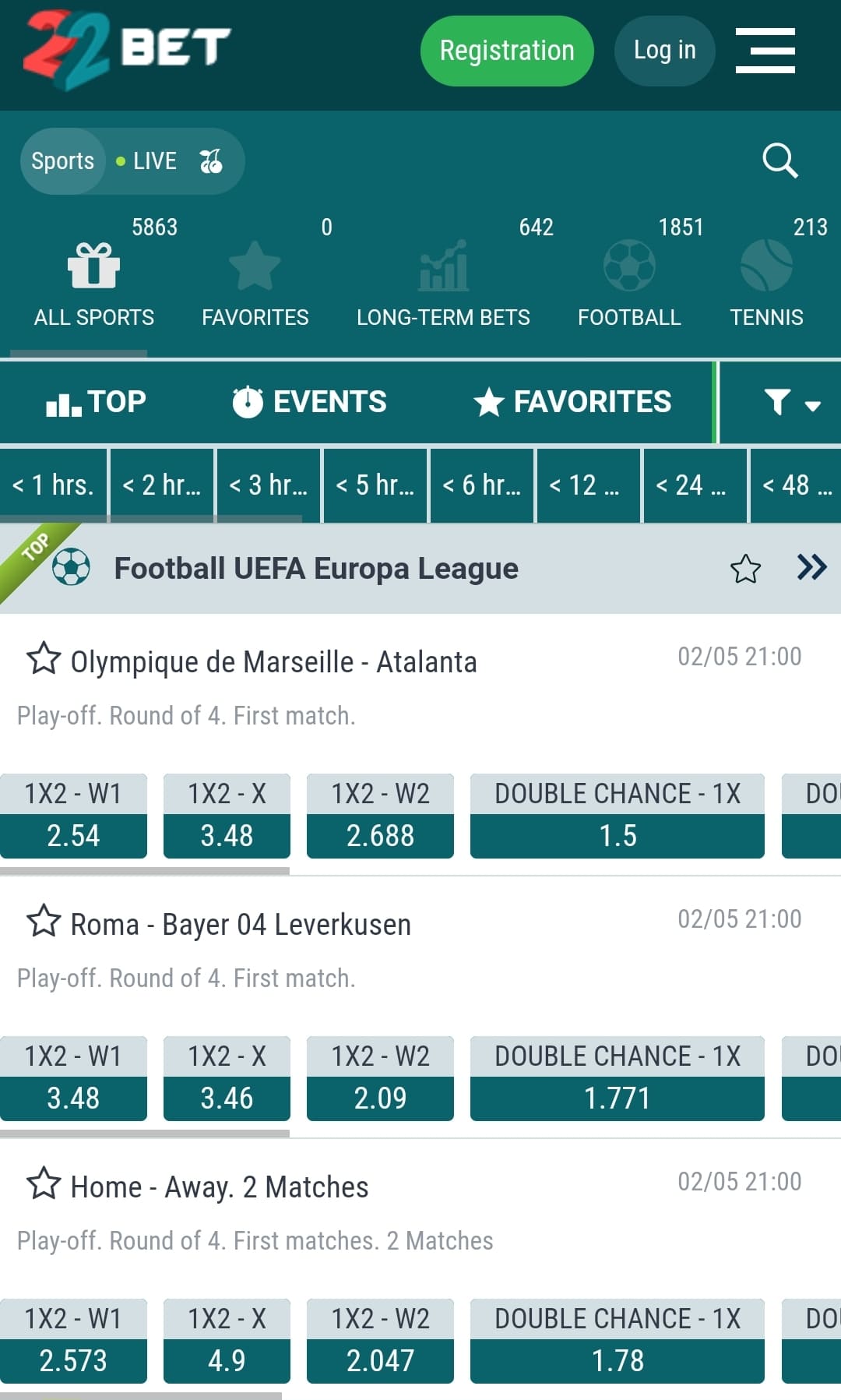Select the Favorites star icon in sports bar

point(255,265)
